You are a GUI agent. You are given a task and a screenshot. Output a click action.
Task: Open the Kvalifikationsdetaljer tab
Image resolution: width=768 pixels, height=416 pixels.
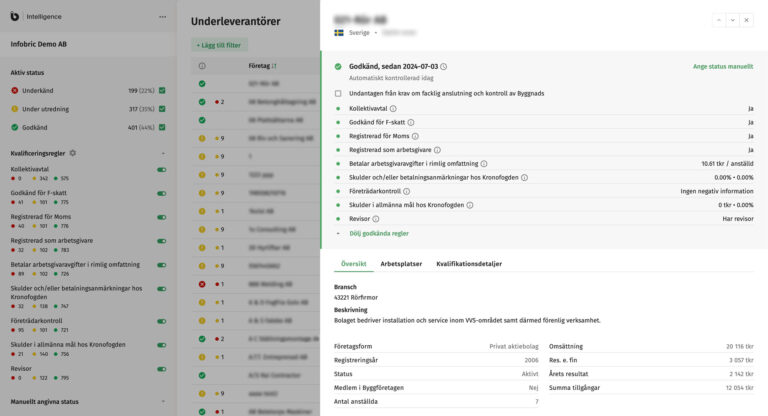(x=469, y=264)
